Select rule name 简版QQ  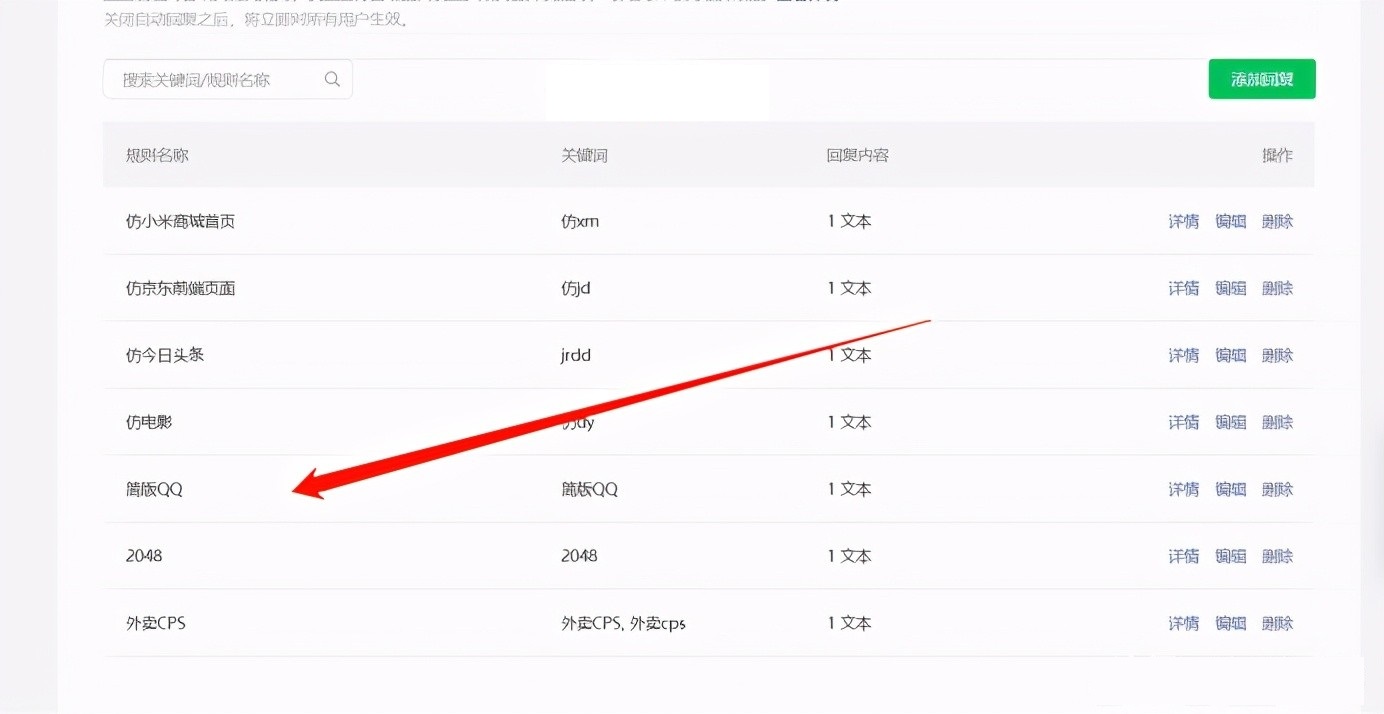154,490
